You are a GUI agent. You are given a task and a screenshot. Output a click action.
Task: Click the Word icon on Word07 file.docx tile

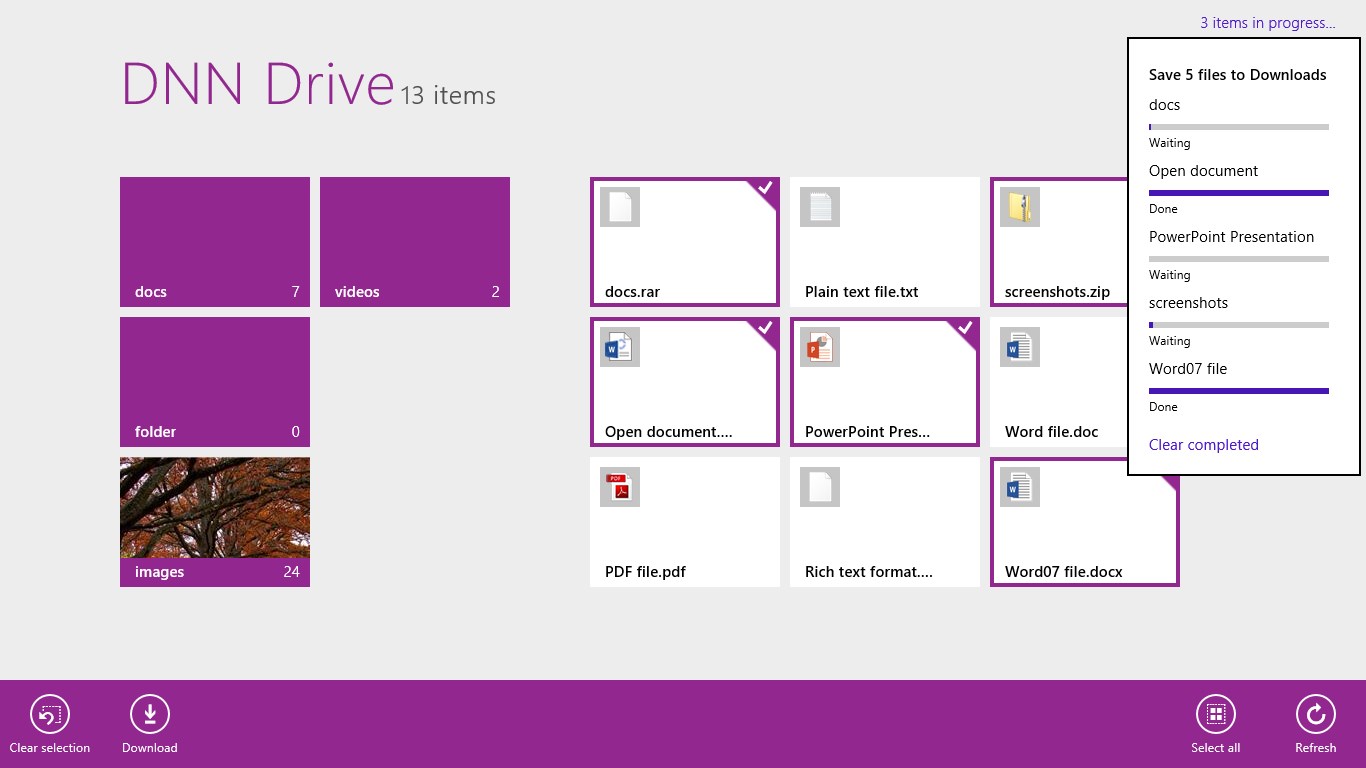point(1020,487)
